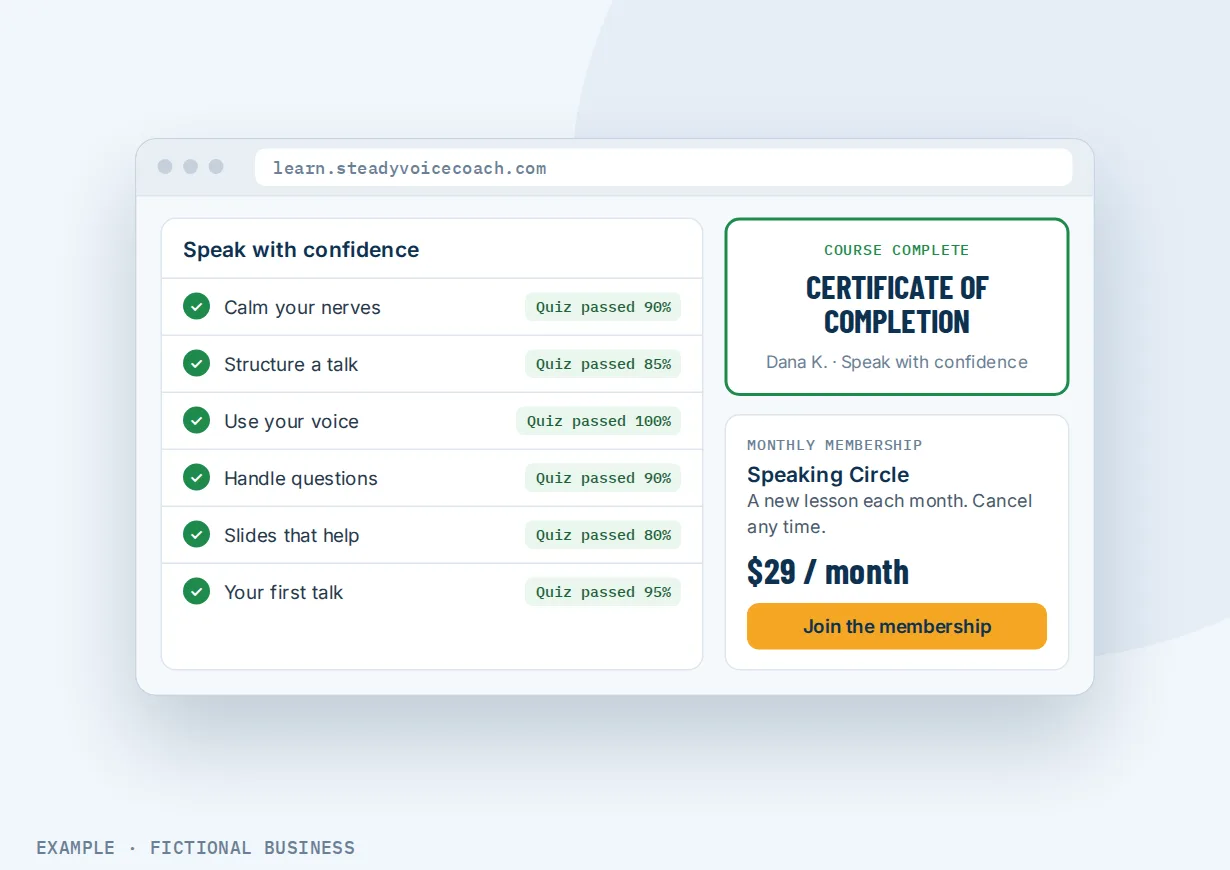This screenshot has width=1230, height=870.
Task: Click the Certificate of Completion title
Action: click(897, 305)
